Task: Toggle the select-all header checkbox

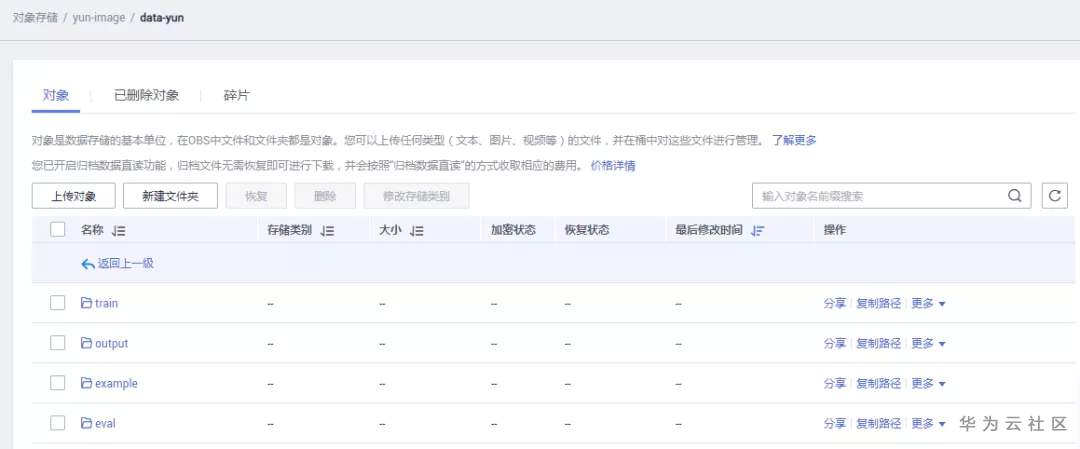Action: [x=57, y=230]
